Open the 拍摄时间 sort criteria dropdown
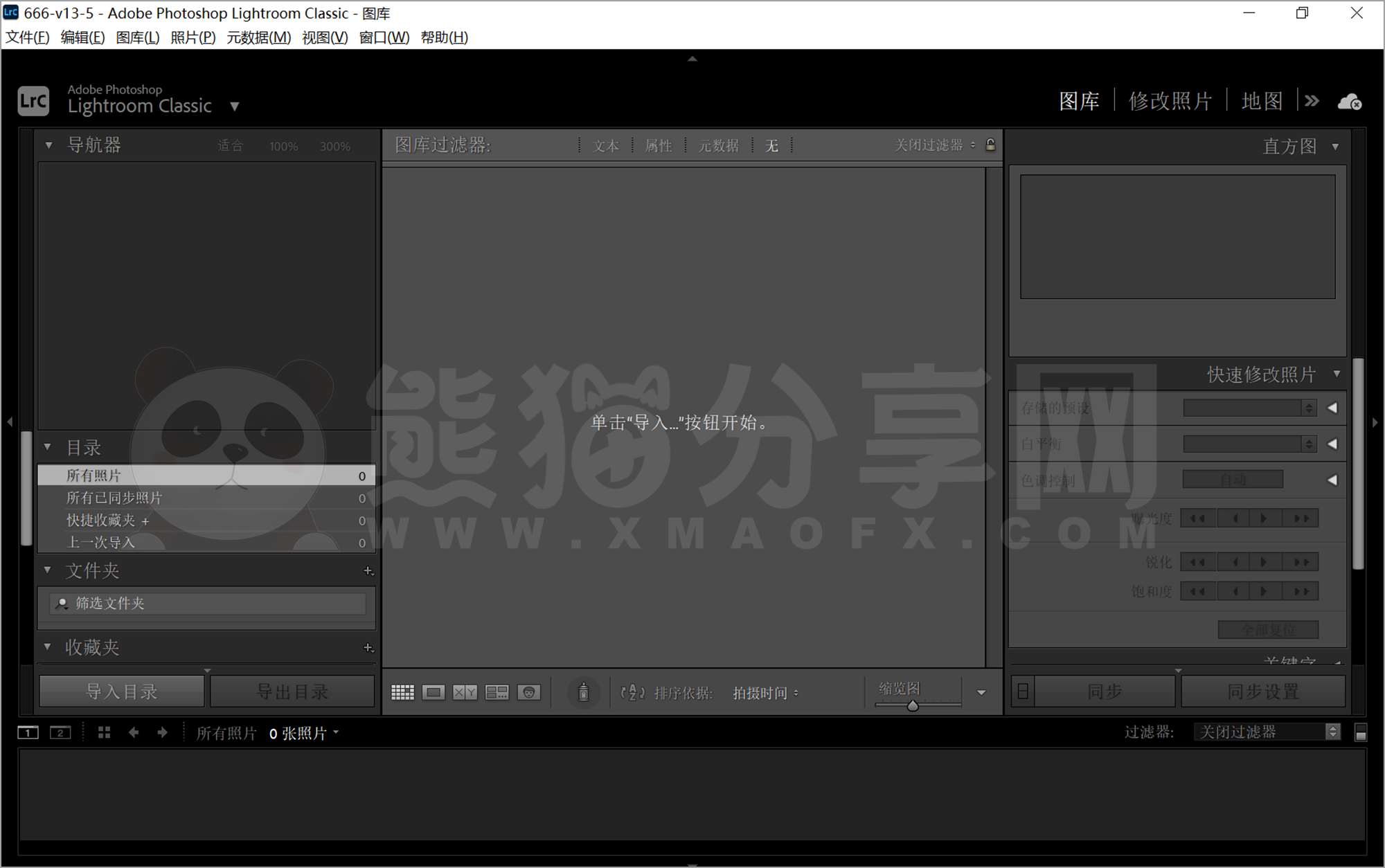 pos(765,693)
